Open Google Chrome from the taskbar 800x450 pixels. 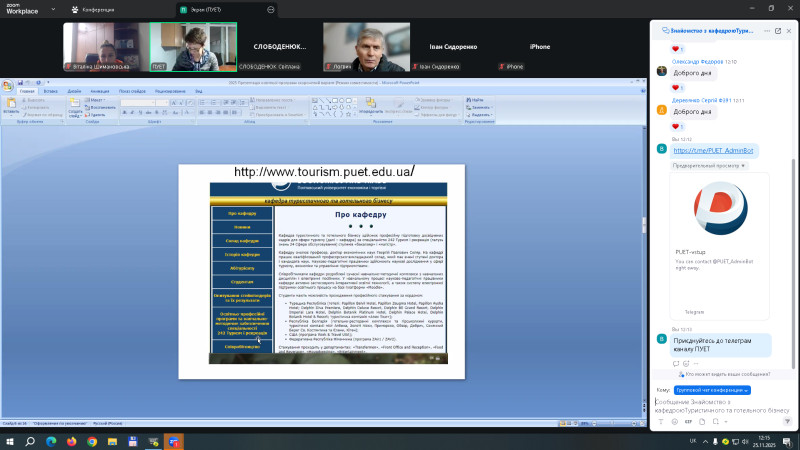(92, 441)
